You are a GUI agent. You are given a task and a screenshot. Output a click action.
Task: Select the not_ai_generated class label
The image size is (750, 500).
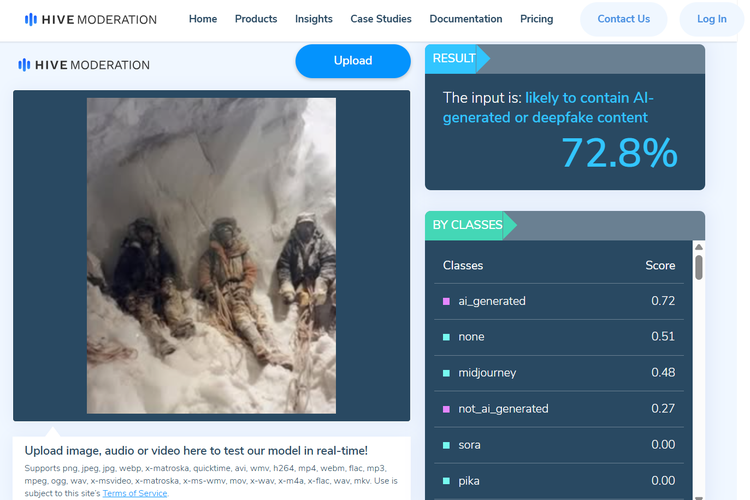click(503, 409)
